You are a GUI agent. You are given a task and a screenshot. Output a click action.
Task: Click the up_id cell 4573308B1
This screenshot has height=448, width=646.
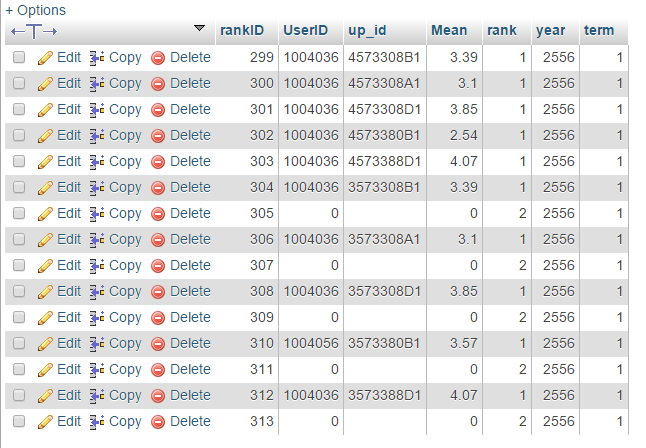point(384,57)
